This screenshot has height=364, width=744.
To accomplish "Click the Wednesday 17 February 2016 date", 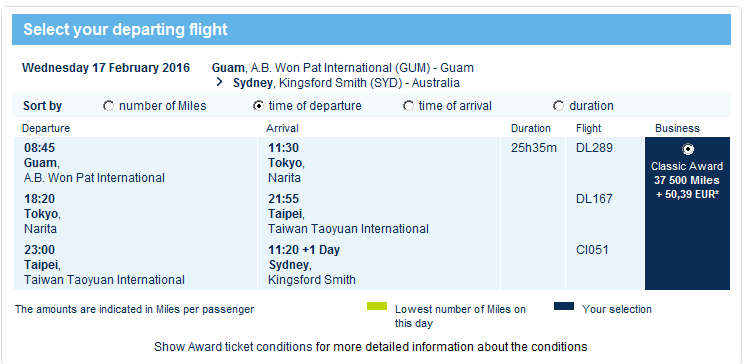I will point(106,67).
